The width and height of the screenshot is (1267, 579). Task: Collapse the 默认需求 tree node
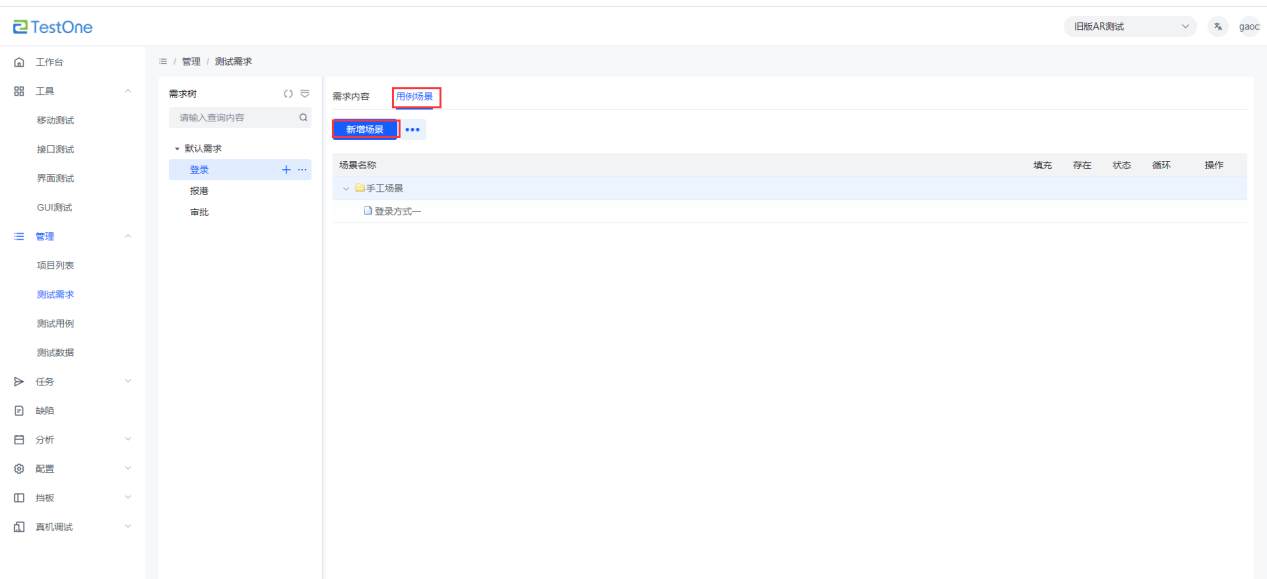click(177, 149)
